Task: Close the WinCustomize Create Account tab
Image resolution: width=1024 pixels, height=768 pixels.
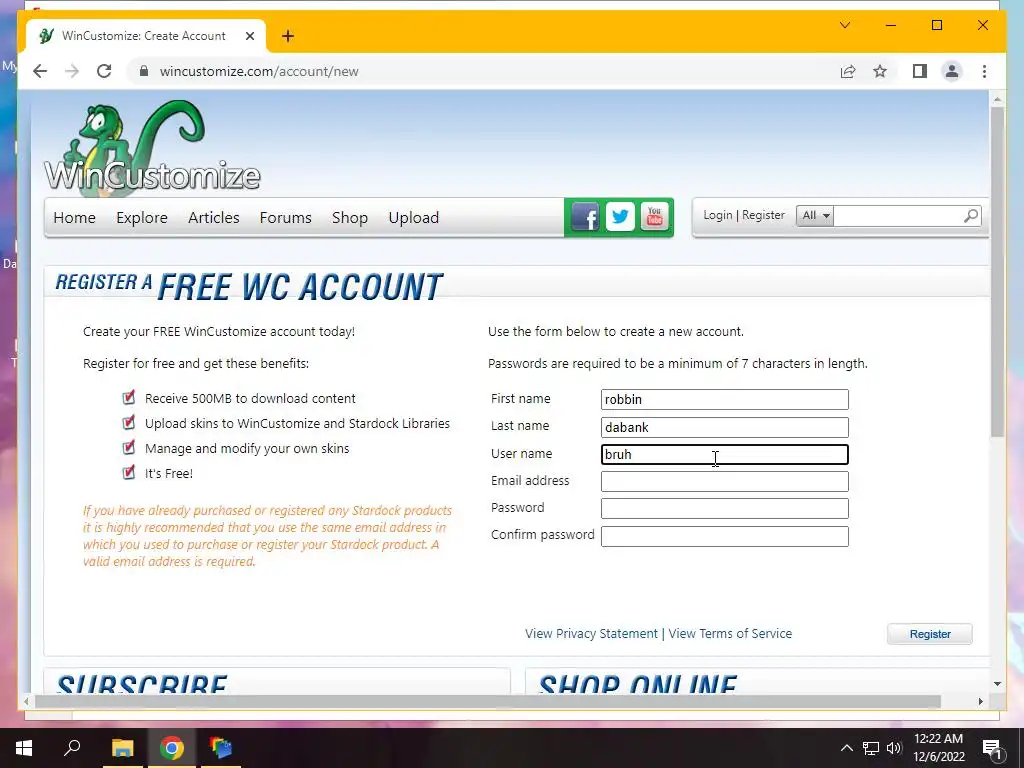Action: point(249,37)
